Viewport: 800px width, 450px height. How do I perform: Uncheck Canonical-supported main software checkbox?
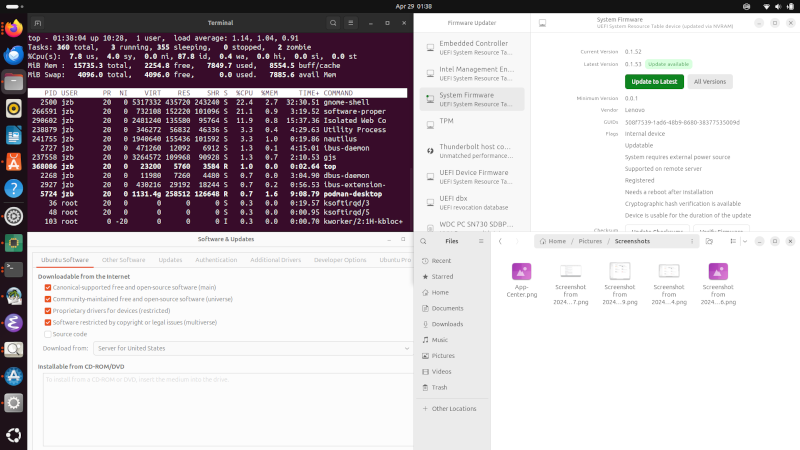click(x=47, y=288)
